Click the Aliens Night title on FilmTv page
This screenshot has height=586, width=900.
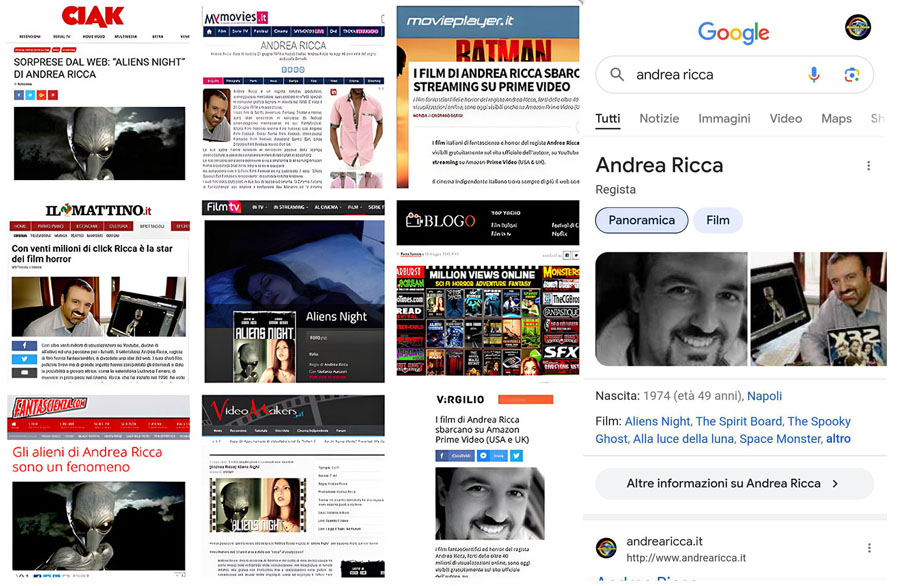pyautogui.click(x=336, y=317)
